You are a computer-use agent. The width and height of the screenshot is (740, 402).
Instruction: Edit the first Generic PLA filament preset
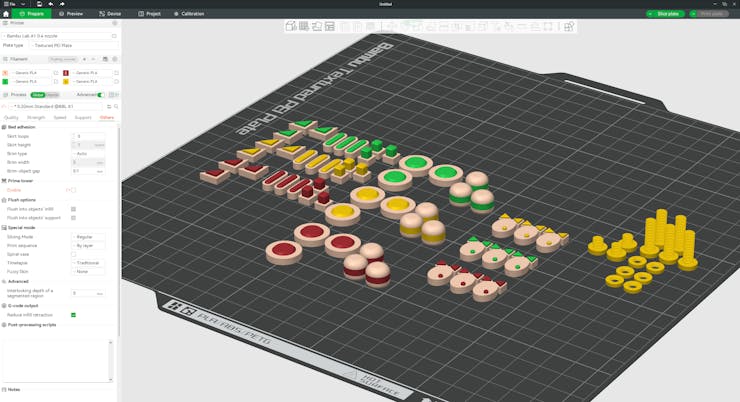click(x=56, y=73)
